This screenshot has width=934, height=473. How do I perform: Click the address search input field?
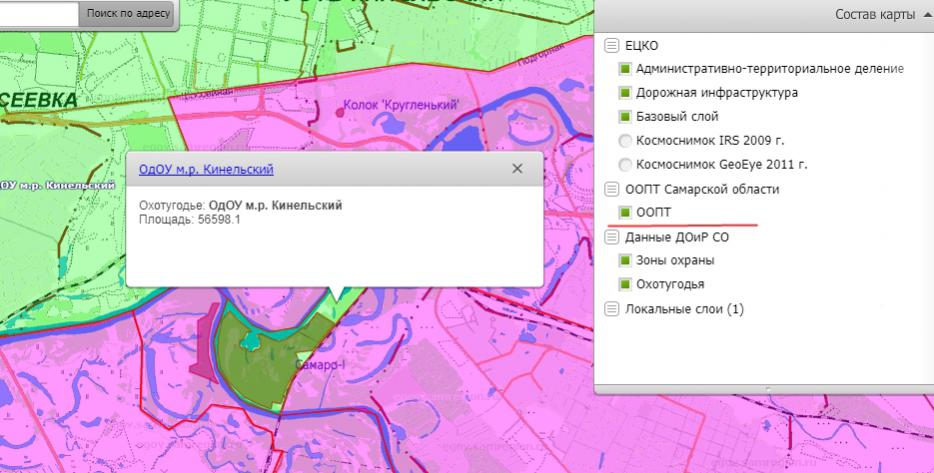38,14
